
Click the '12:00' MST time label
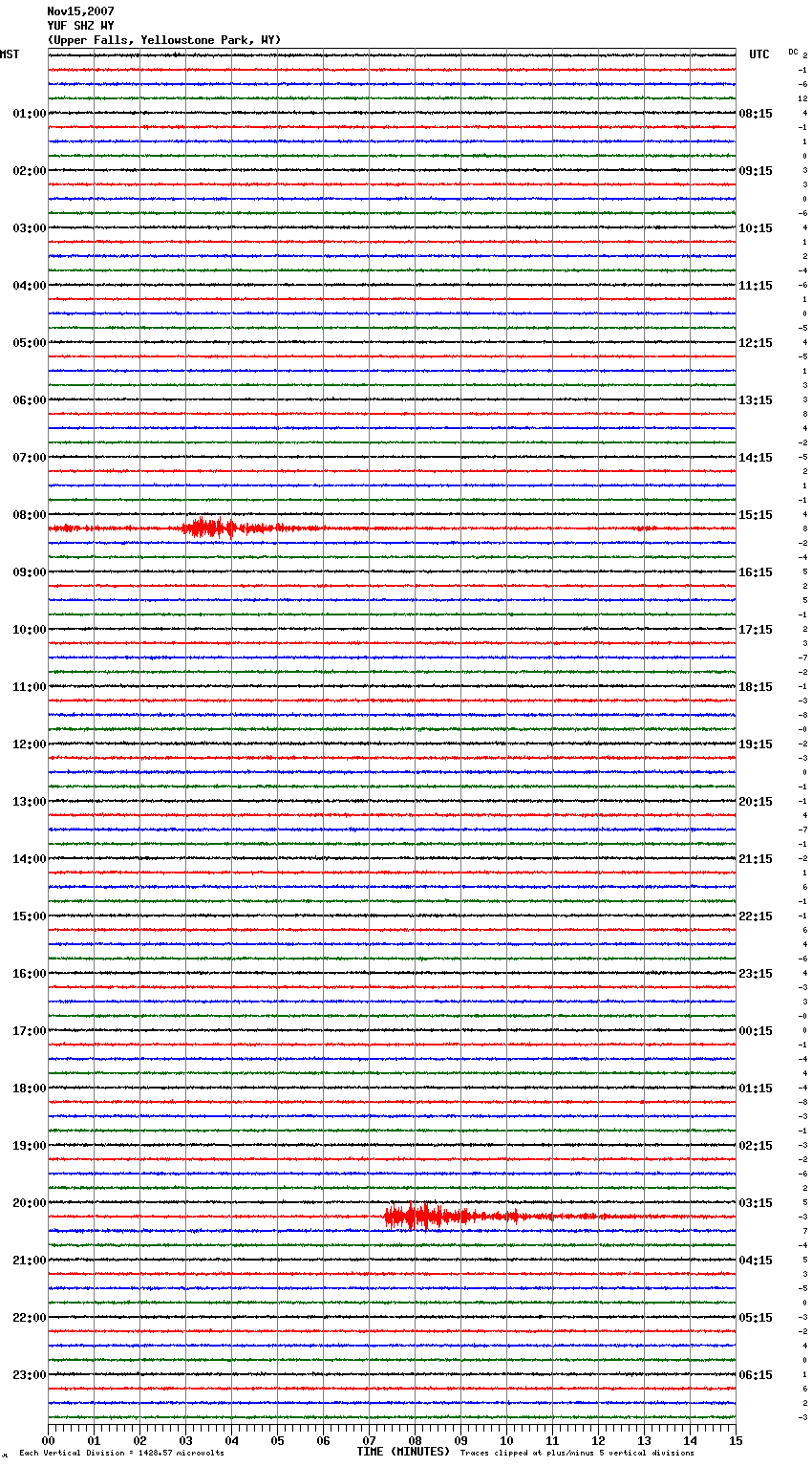coord(30,744)
